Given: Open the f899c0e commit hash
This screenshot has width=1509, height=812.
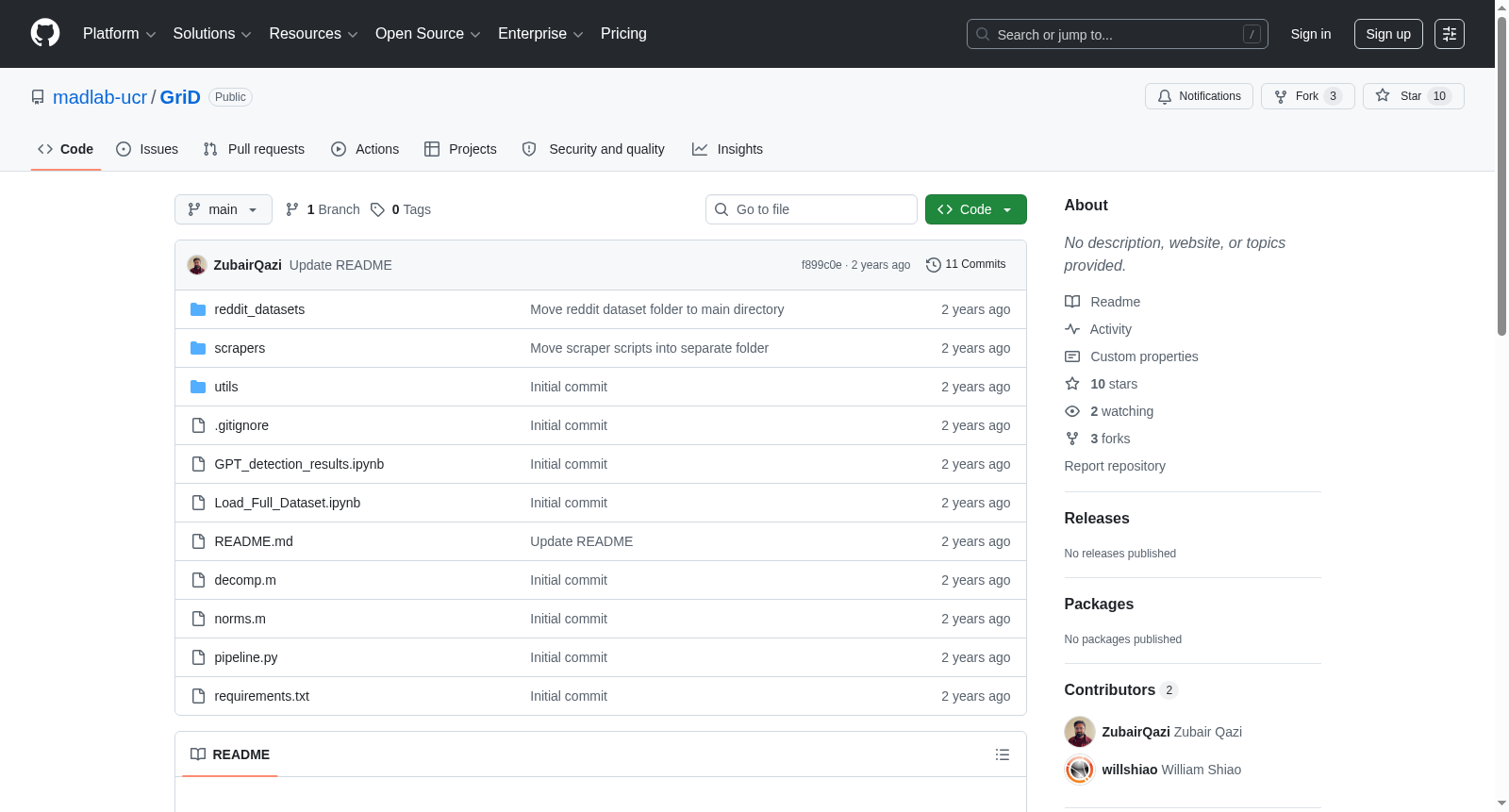Looking at the screenshot, I should click(821, 265).
